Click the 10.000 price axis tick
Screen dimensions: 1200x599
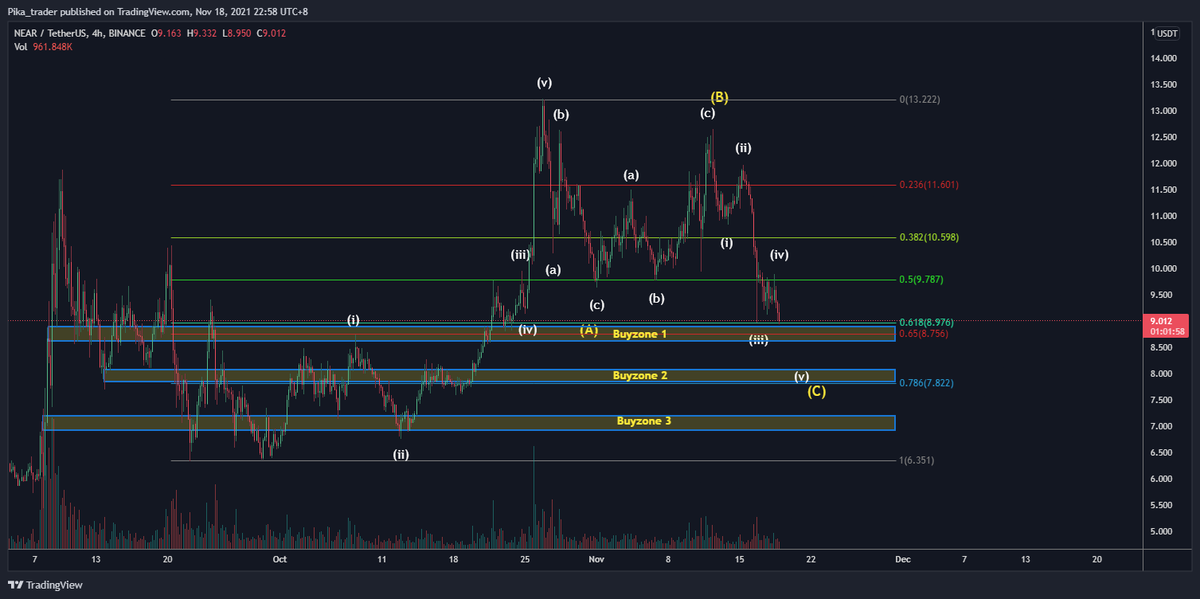(x=1164, y=269)
